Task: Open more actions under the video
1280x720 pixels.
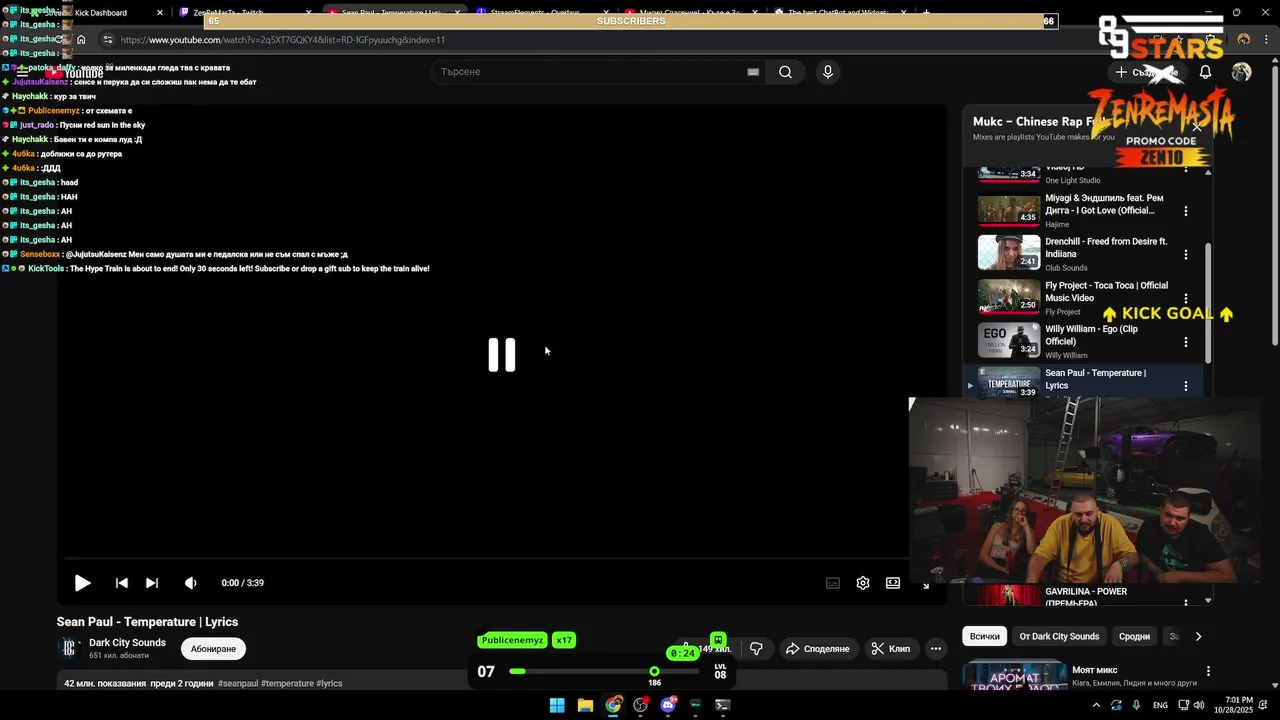Action: coord(936,649)
